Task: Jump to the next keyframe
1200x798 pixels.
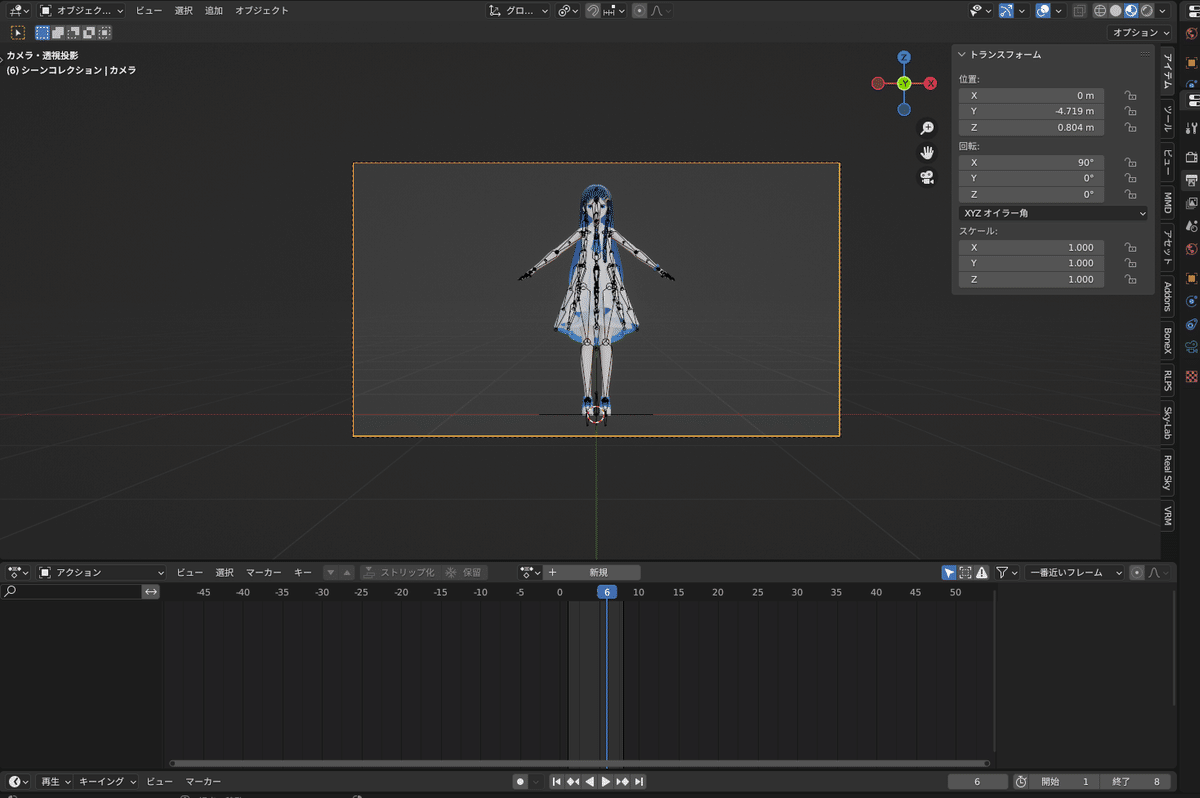Action: click(622, 781)
